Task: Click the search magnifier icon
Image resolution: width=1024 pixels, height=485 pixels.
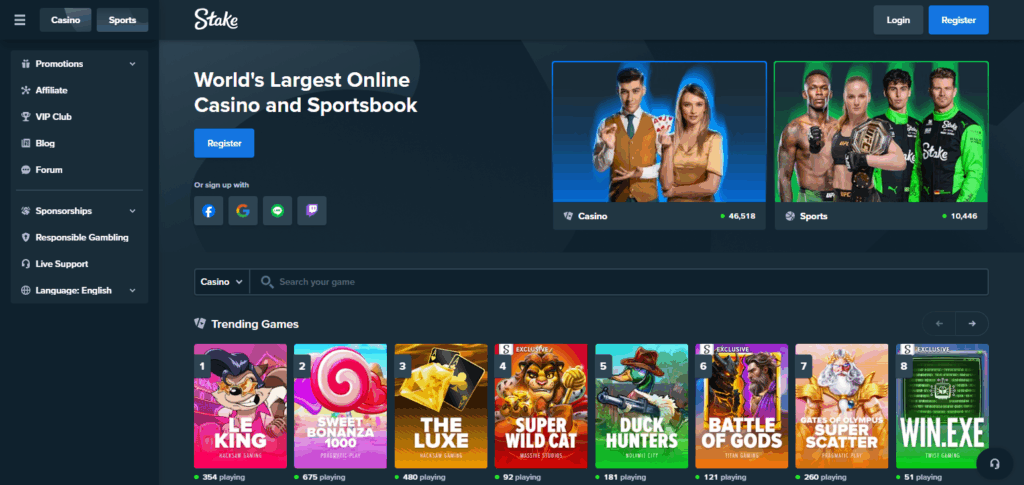Action: click(266, 282)
